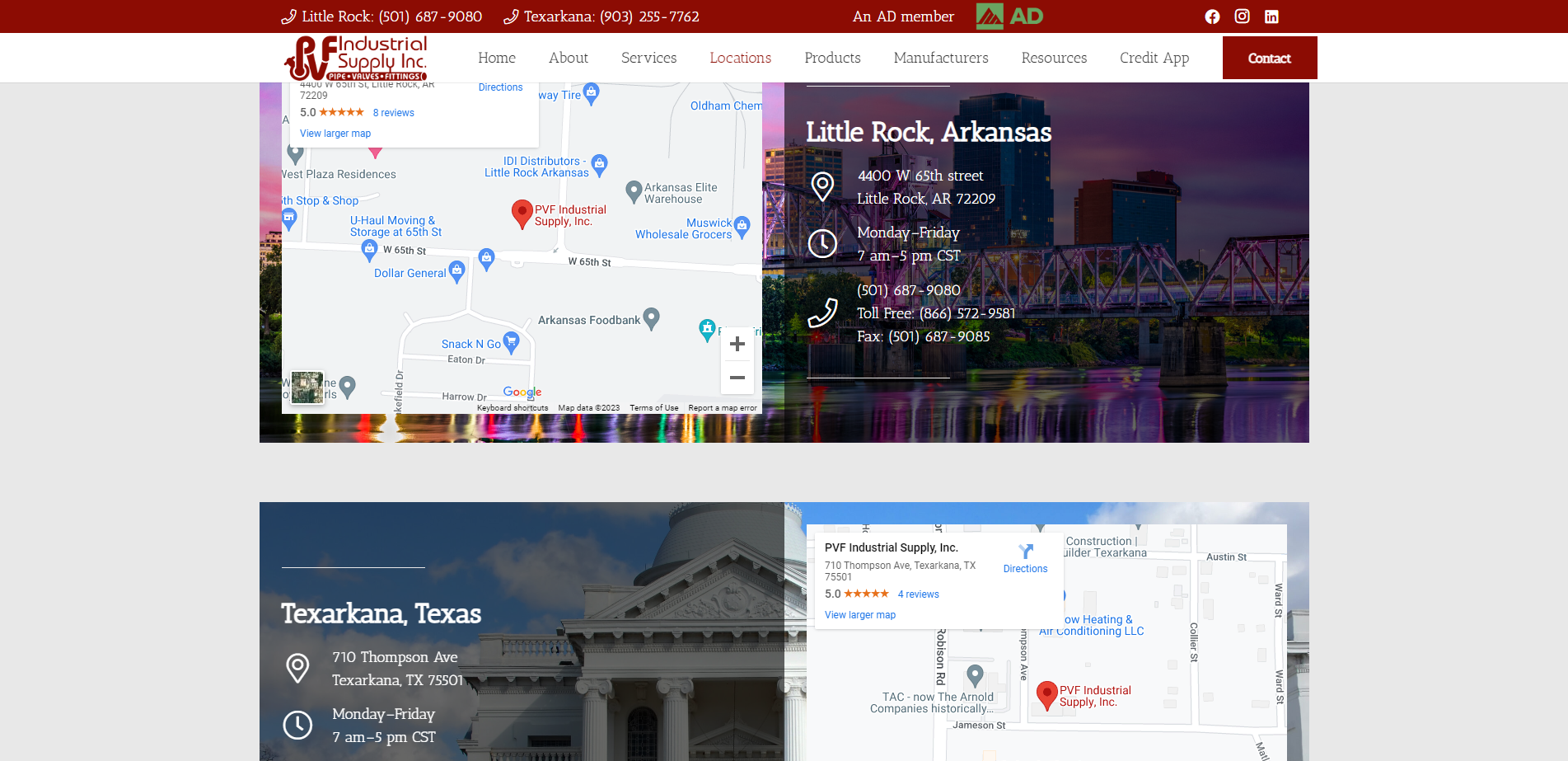The width and height of the screenshot is (1568, 761).
Task: Click the AD member logo
Action: pos(1009,16)
